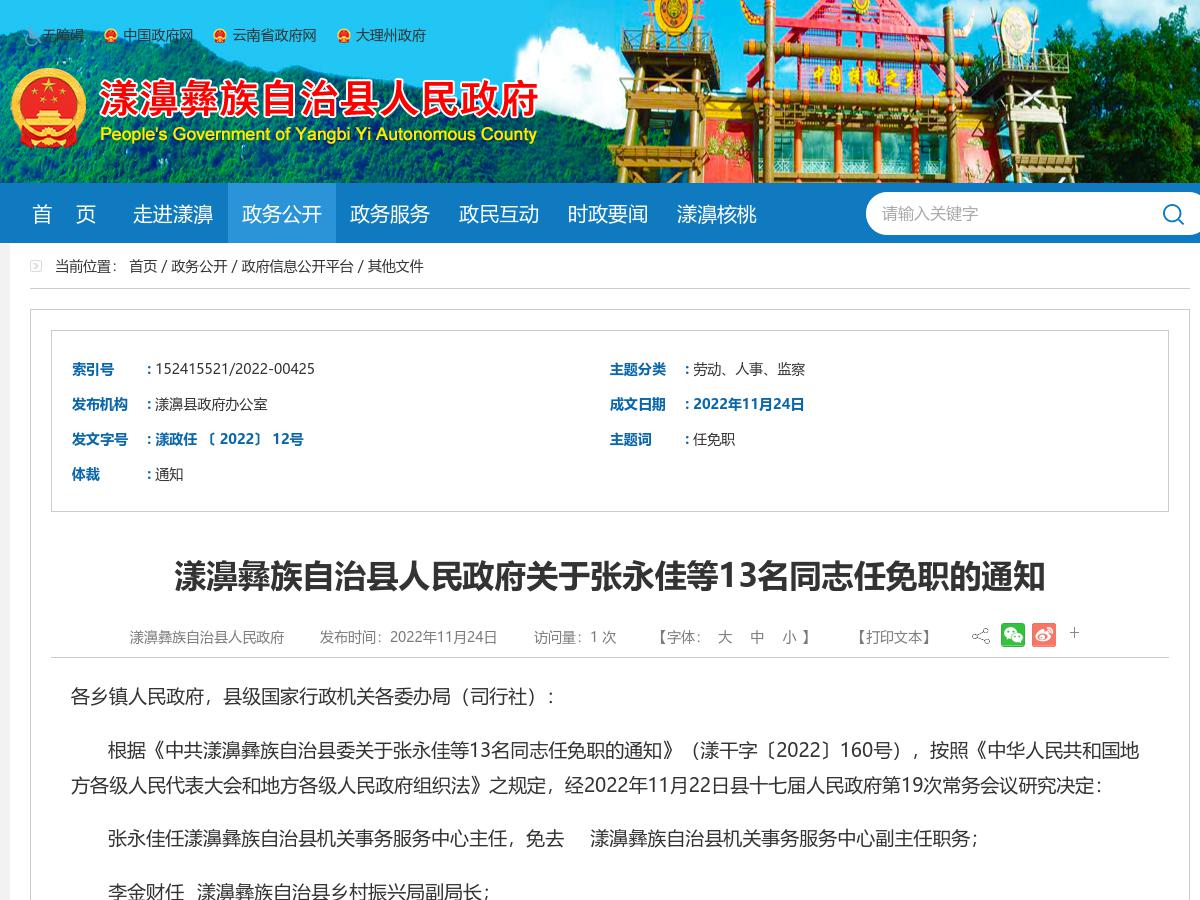This screenshot has width=1200, height=900.
Task: Click the Sina Weibo share icon
Action: click(x=1044, y=634)
